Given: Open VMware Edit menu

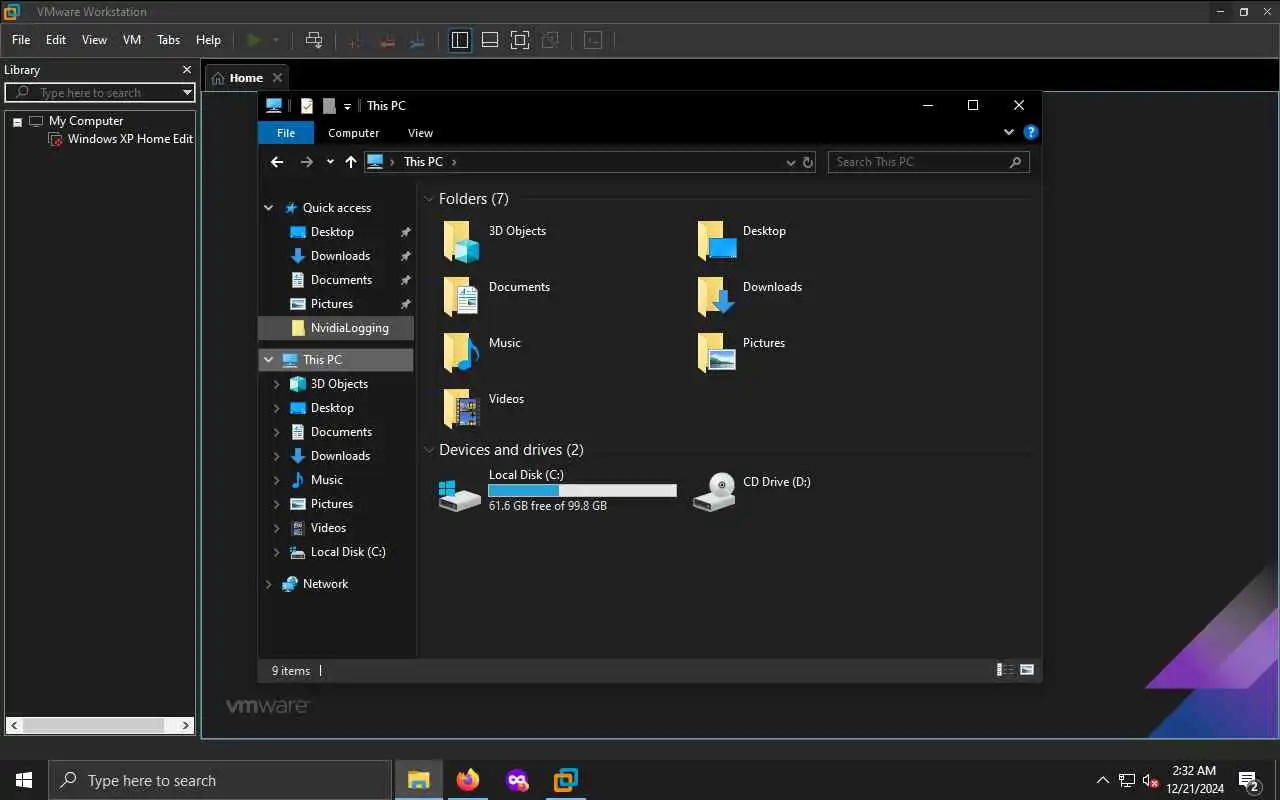Looking at the screenshot, I should (x=56, y=40).
